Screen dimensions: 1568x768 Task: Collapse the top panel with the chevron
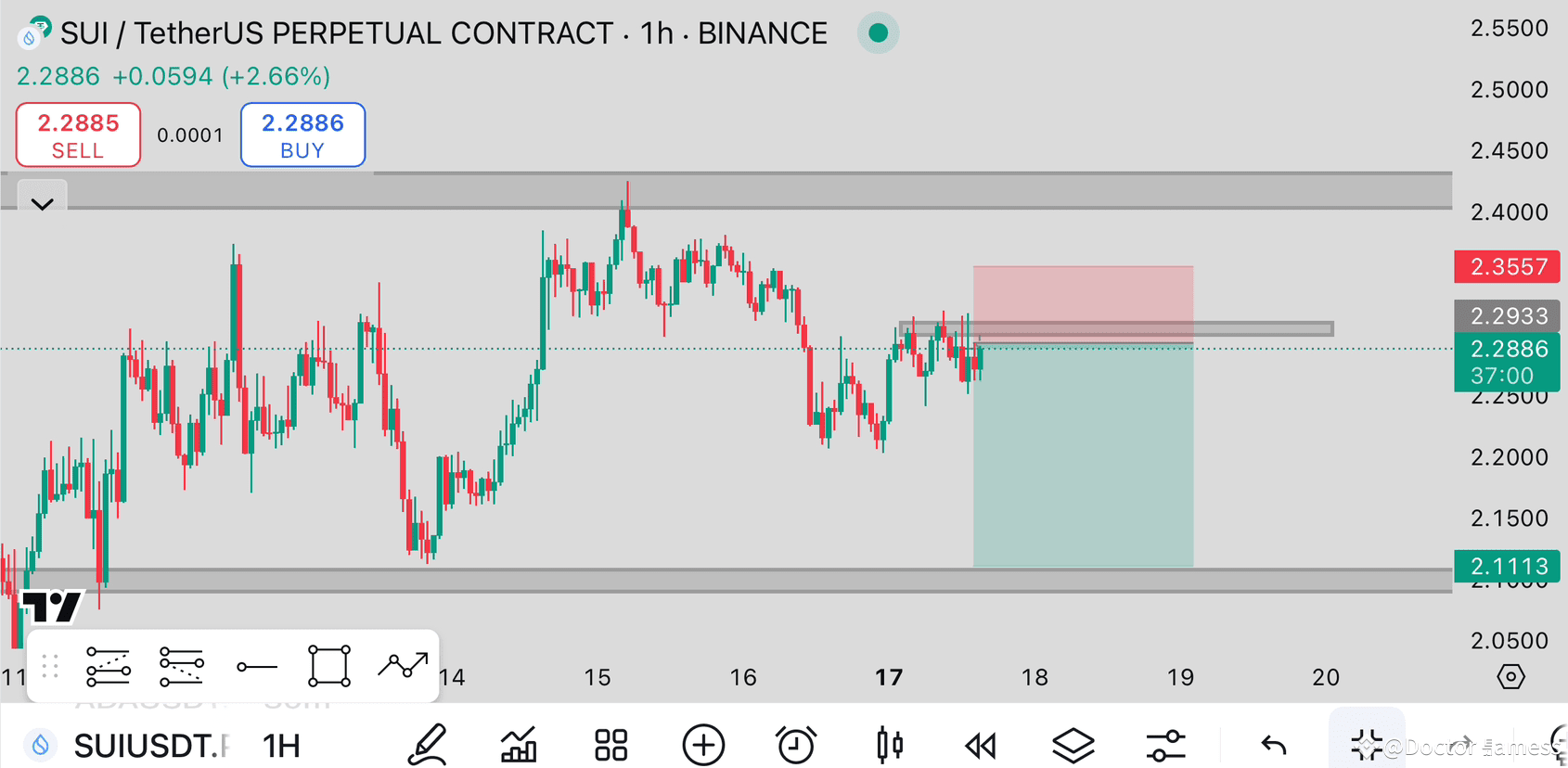click(41, 203)
